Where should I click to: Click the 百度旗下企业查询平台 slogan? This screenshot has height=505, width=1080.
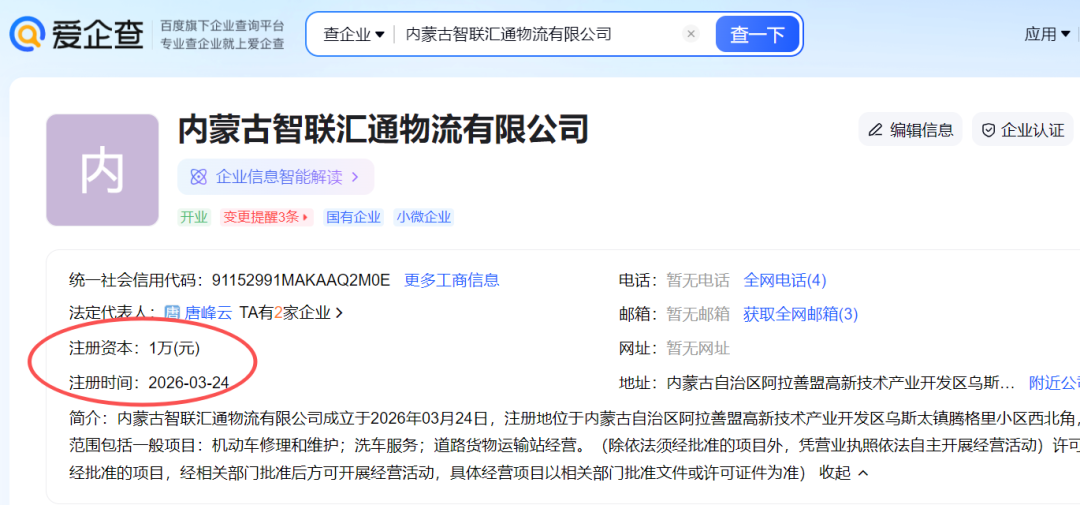pyautogui.click(x=222, y=26)
